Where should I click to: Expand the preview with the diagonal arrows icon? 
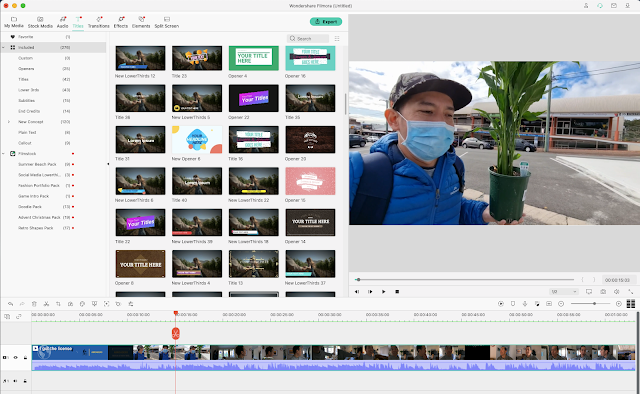coord(631,292)
